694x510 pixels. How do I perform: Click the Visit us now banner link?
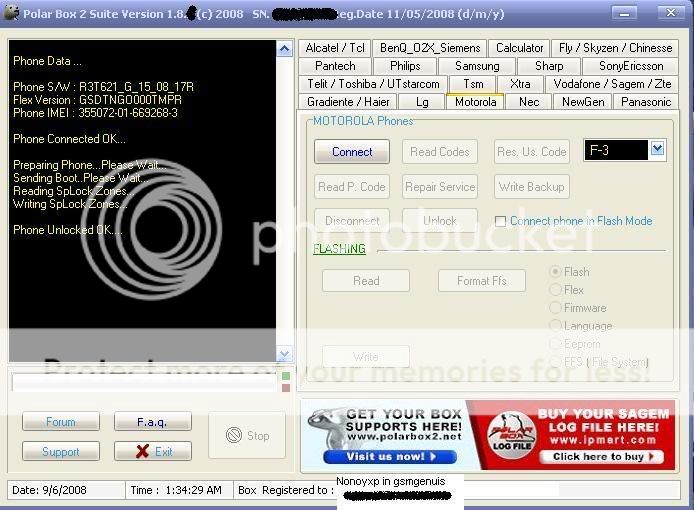[x=390, y=456]
